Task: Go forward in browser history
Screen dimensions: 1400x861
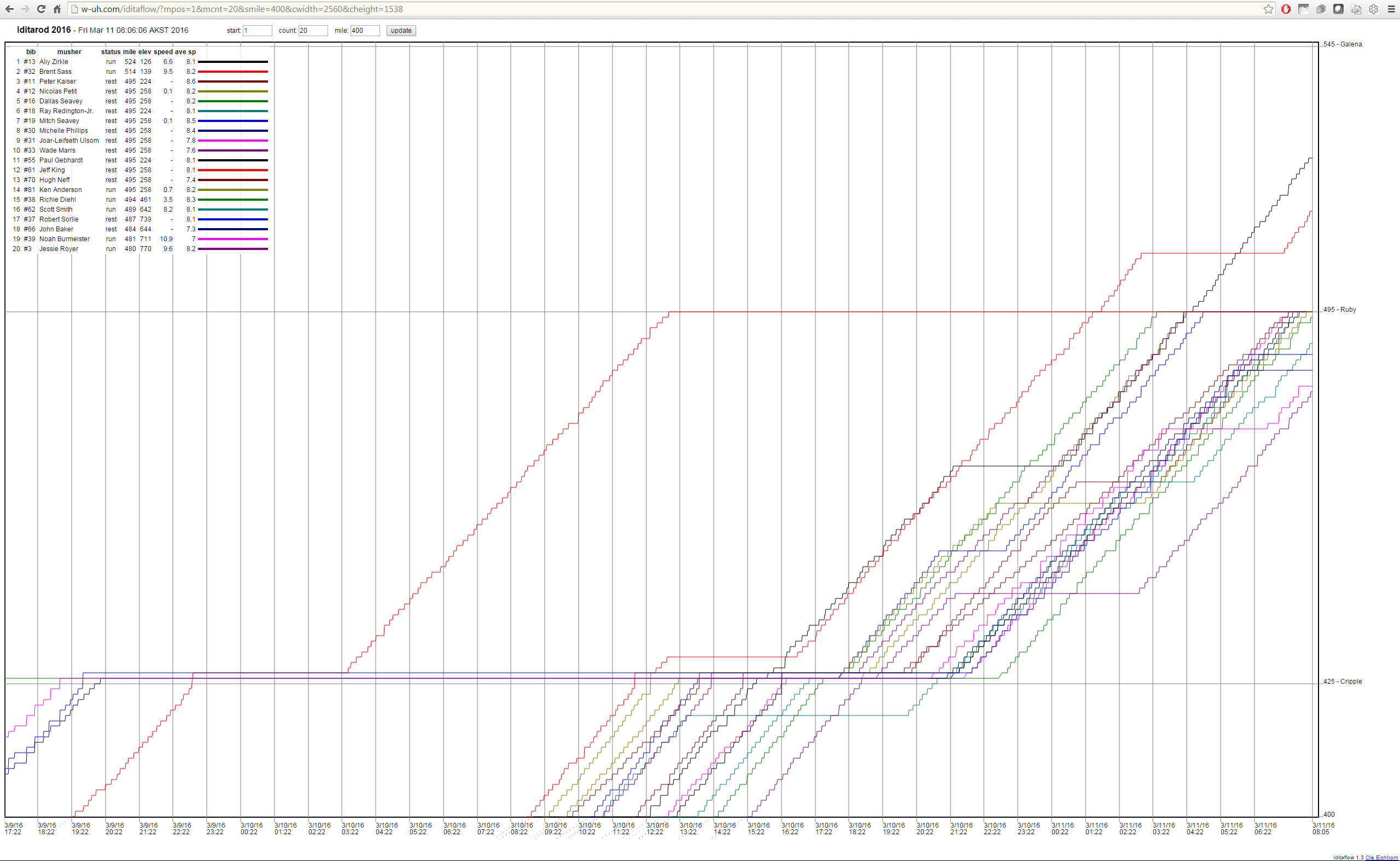Action: (25, 9)
